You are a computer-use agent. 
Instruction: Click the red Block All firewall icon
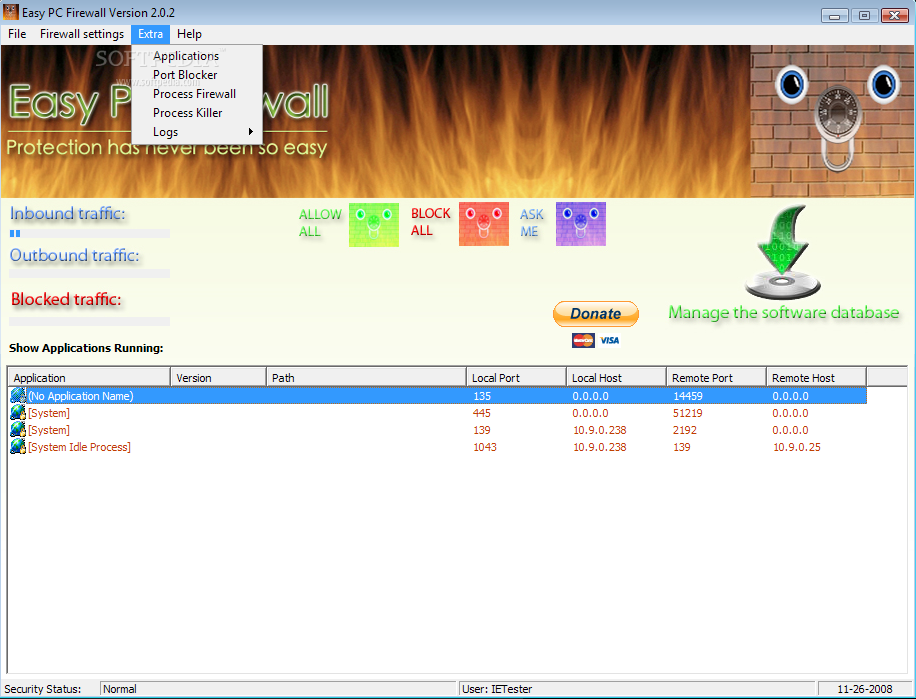point(484,224)
